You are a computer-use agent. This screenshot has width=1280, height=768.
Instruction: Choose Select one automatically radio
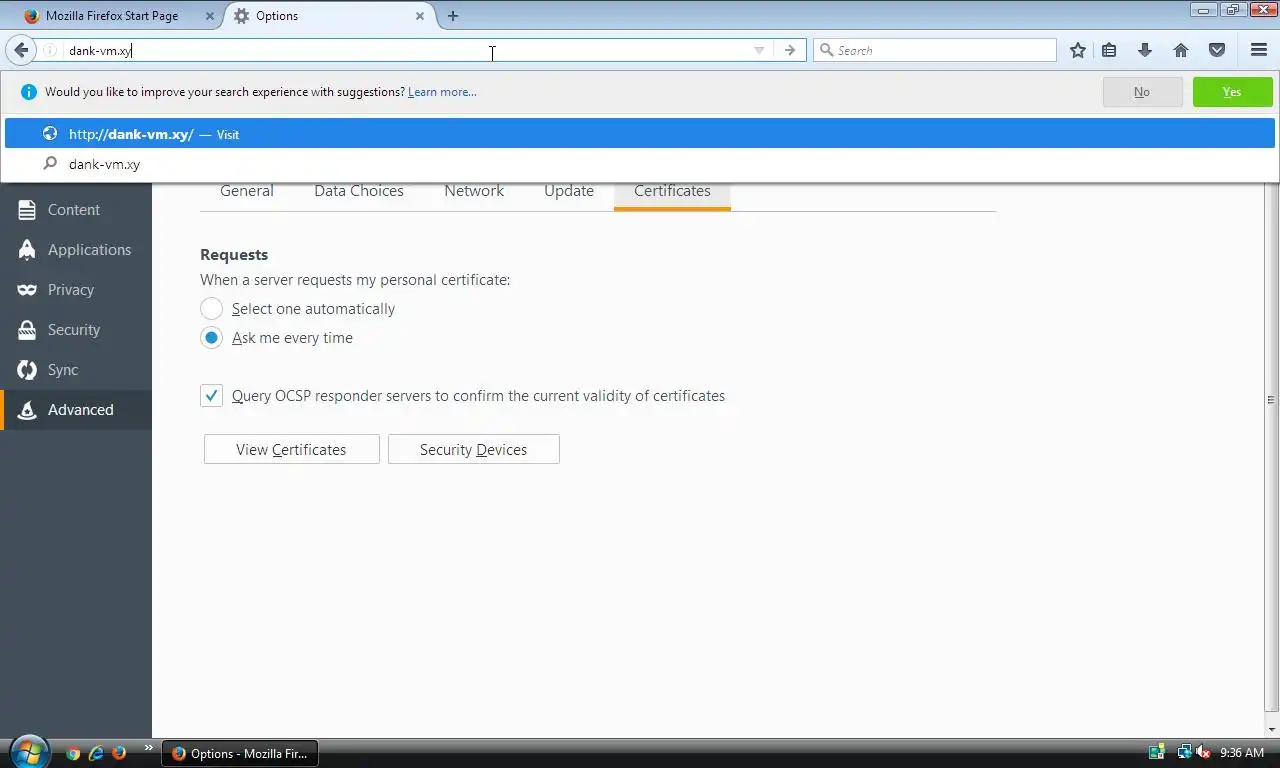[211, 309]
